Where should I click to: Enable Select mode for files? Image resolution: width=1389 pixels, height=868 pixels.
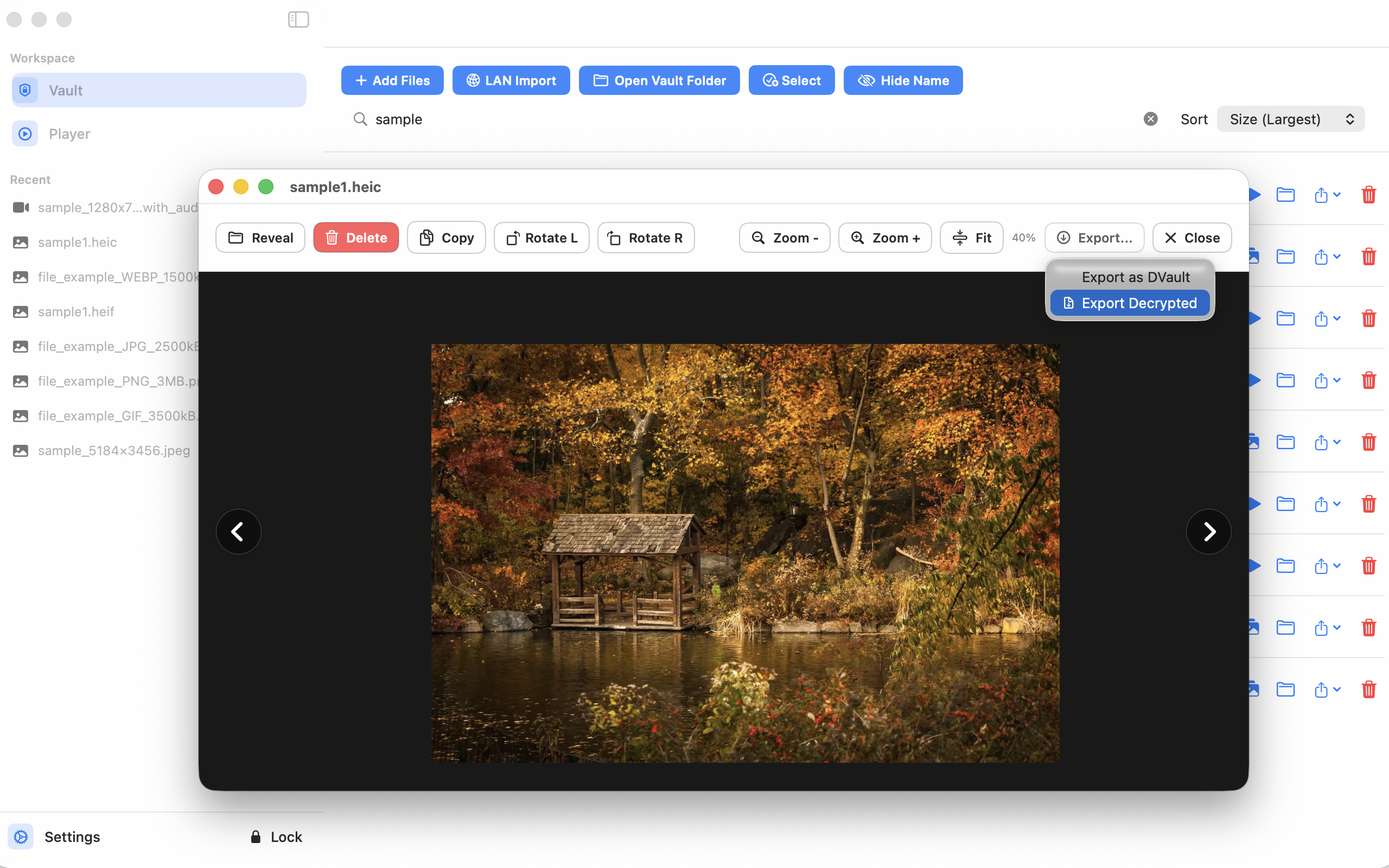point(791,80)
